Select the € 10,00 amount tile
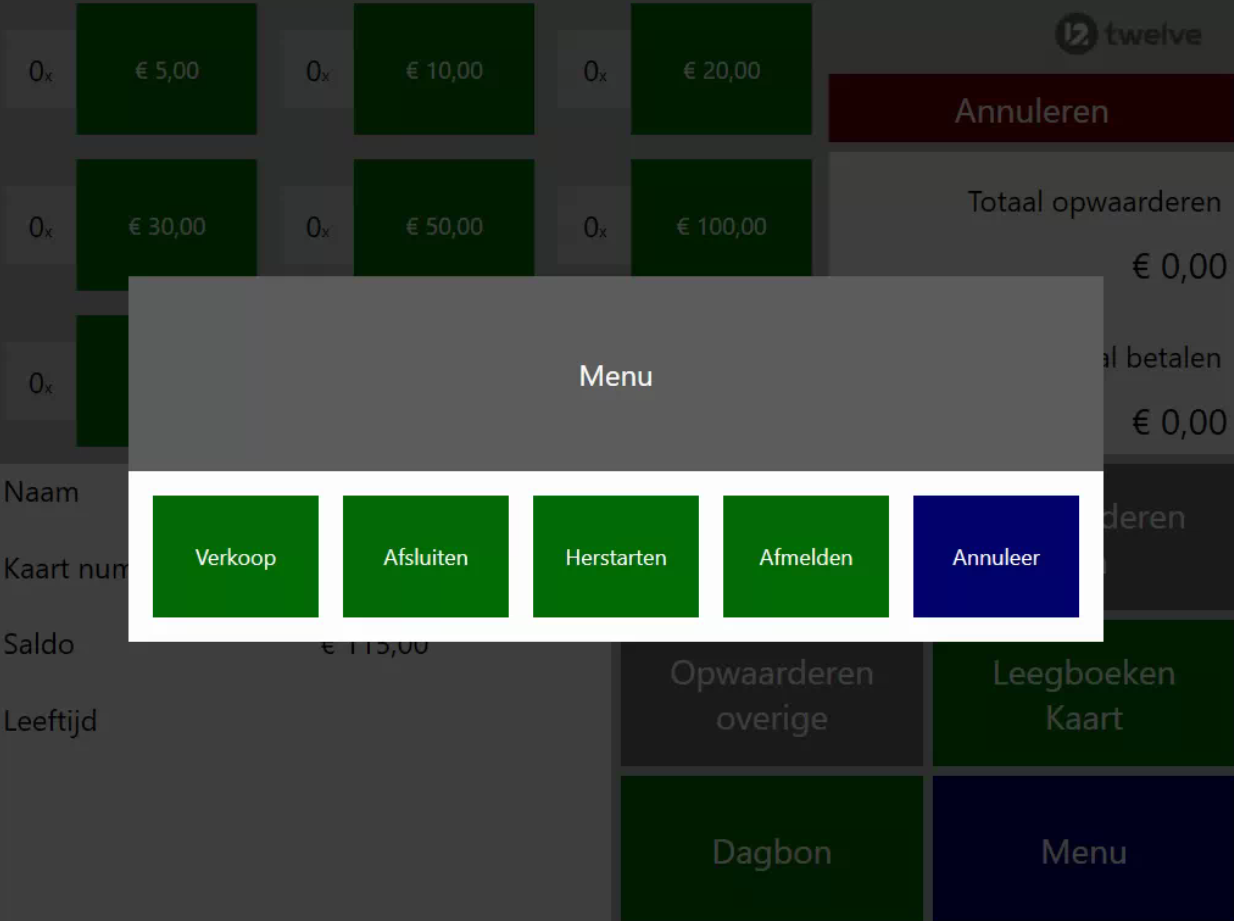The height and width of the screenshot is (921, 1234). click(x=443, y=70)
